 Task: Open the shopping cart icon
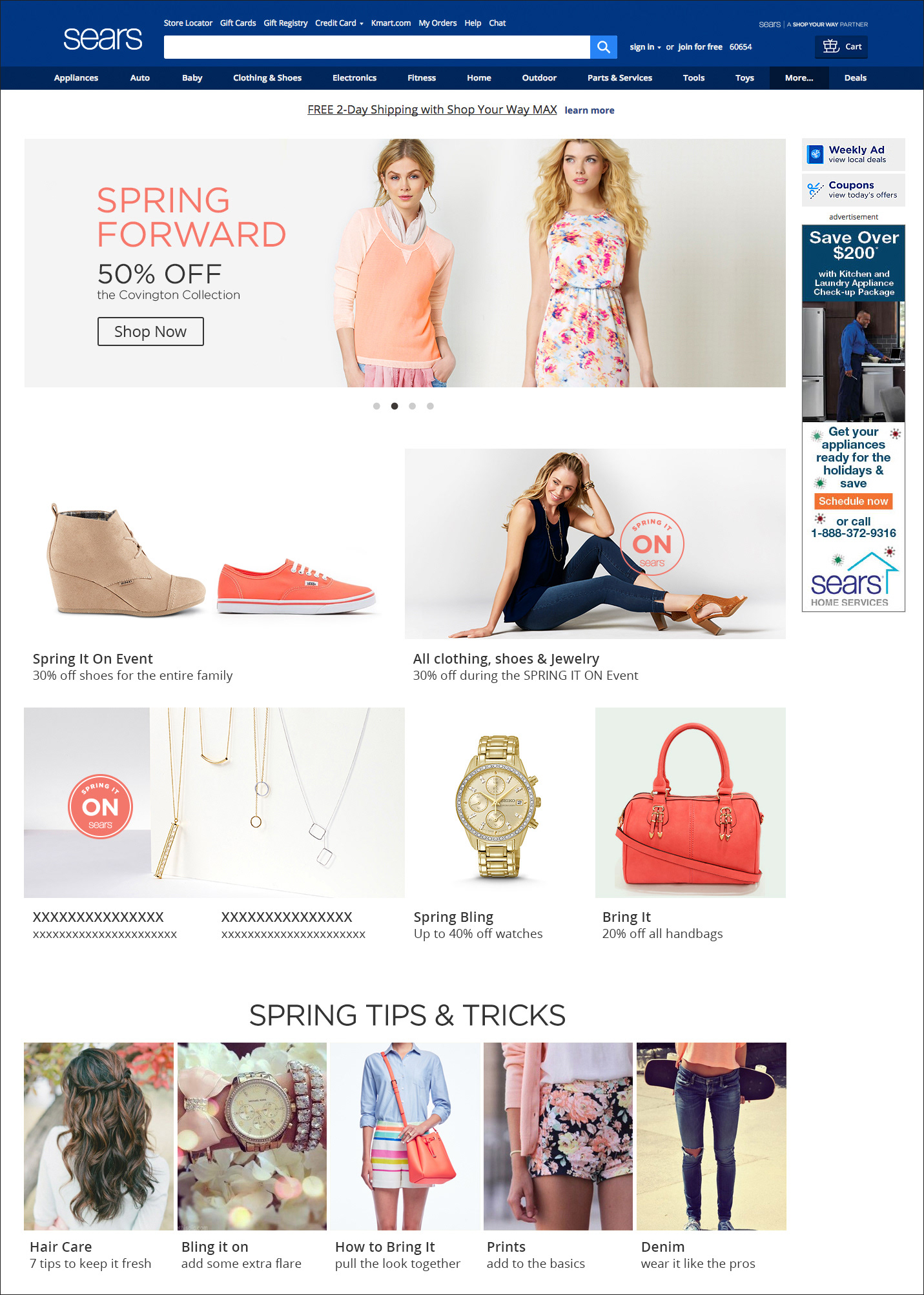pos(830,46)
